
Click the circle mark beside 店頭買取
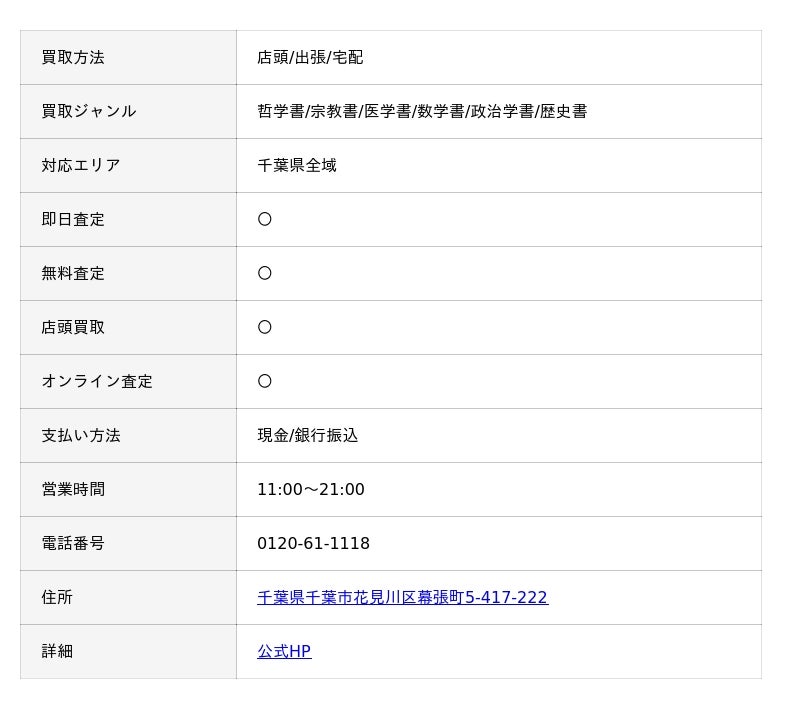coord(265,328)
